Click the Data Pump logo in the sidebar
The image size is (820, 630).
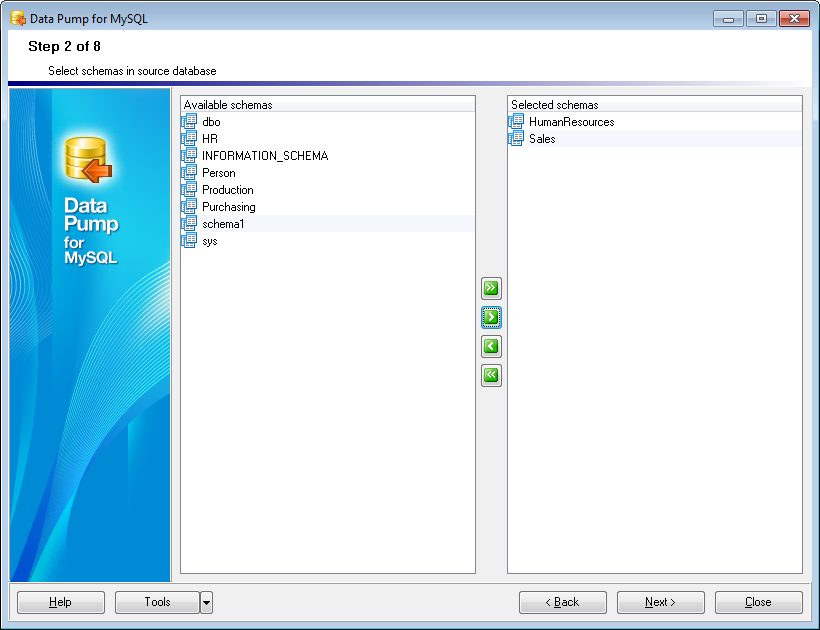tap(87, 160)
